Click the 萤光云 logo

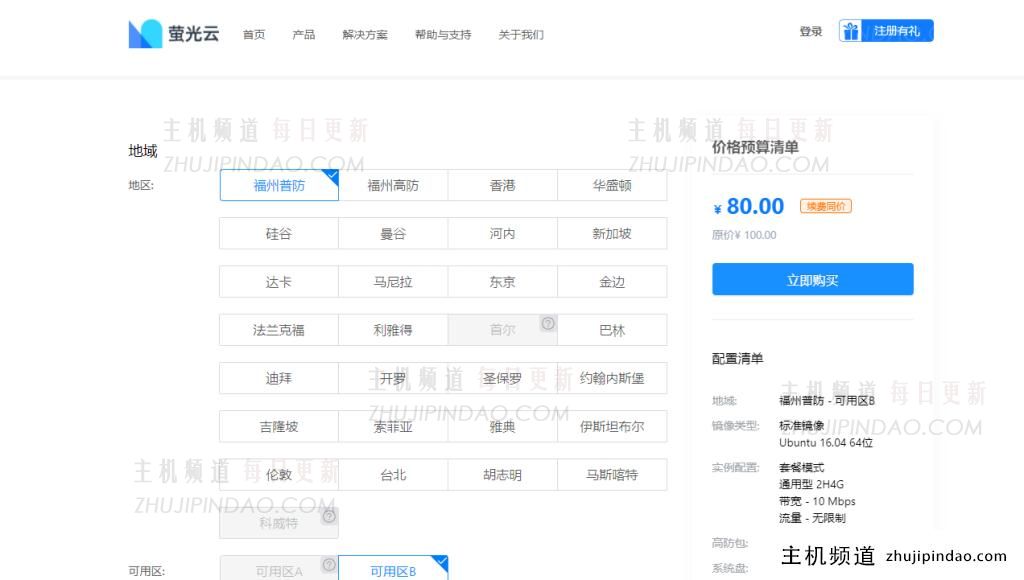click(x=174, y=33)
